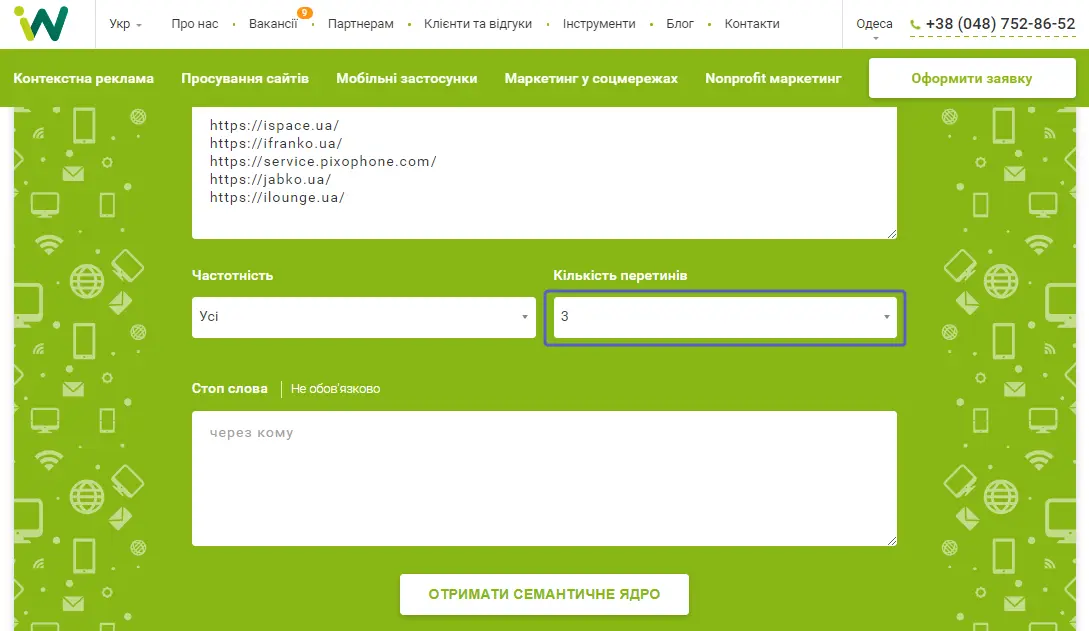Viewport: 1089px width, 631px height.
Task: Click the https://ifranko.ua/ line
Action: (276, 144)
